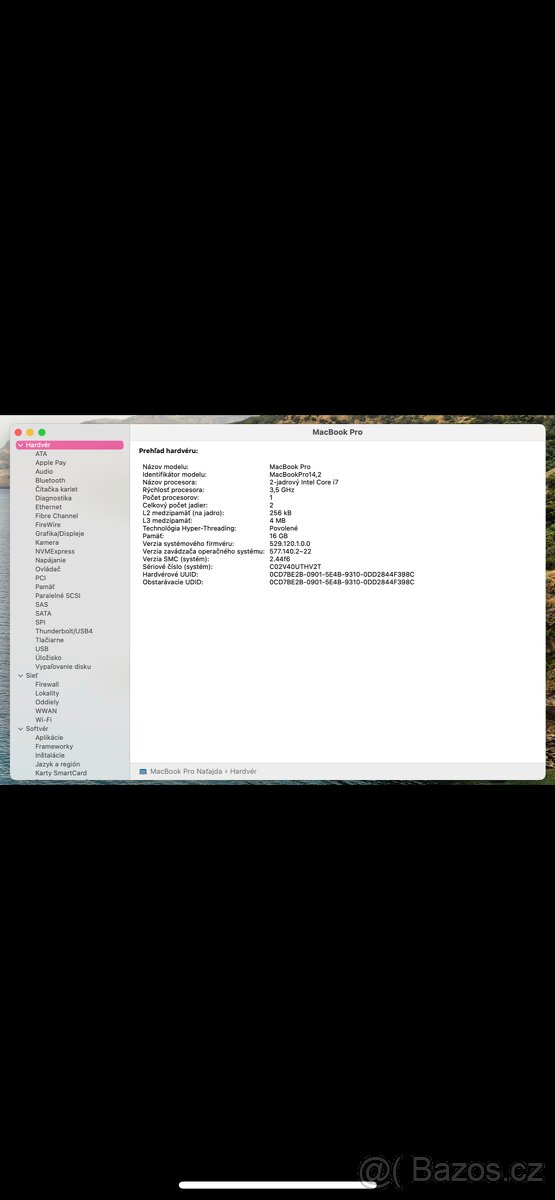Click the firmware version 529.120.1.0.0
Image resolution: width=555 pixels, height=1200 pixels.
click(x=290, y=544)
